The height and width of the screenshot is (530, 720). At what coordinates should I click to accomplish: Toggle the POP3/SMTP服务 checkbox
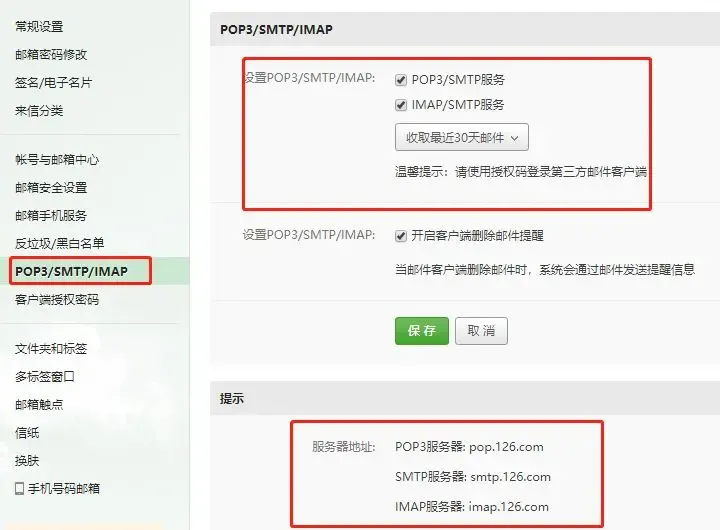[401, 80]
